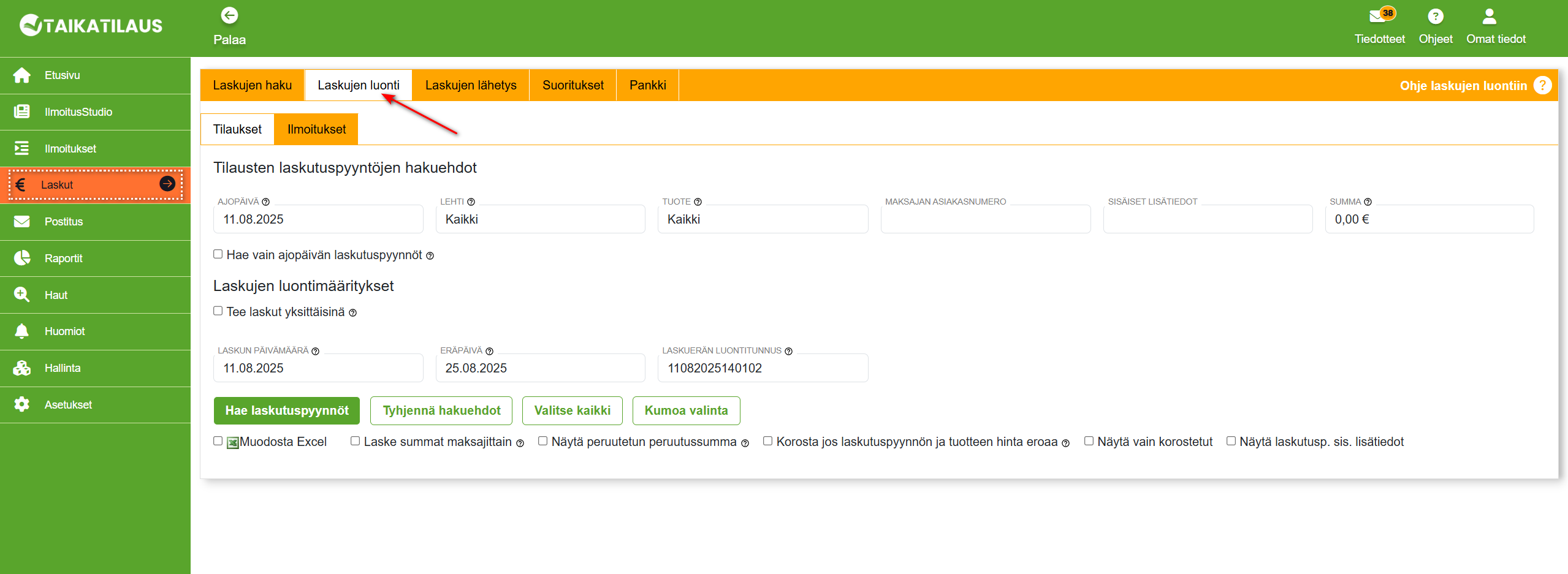Click the Etusivu home icon
The width and height of the screenshot is (1568, 574).
[x=22, y=75]
